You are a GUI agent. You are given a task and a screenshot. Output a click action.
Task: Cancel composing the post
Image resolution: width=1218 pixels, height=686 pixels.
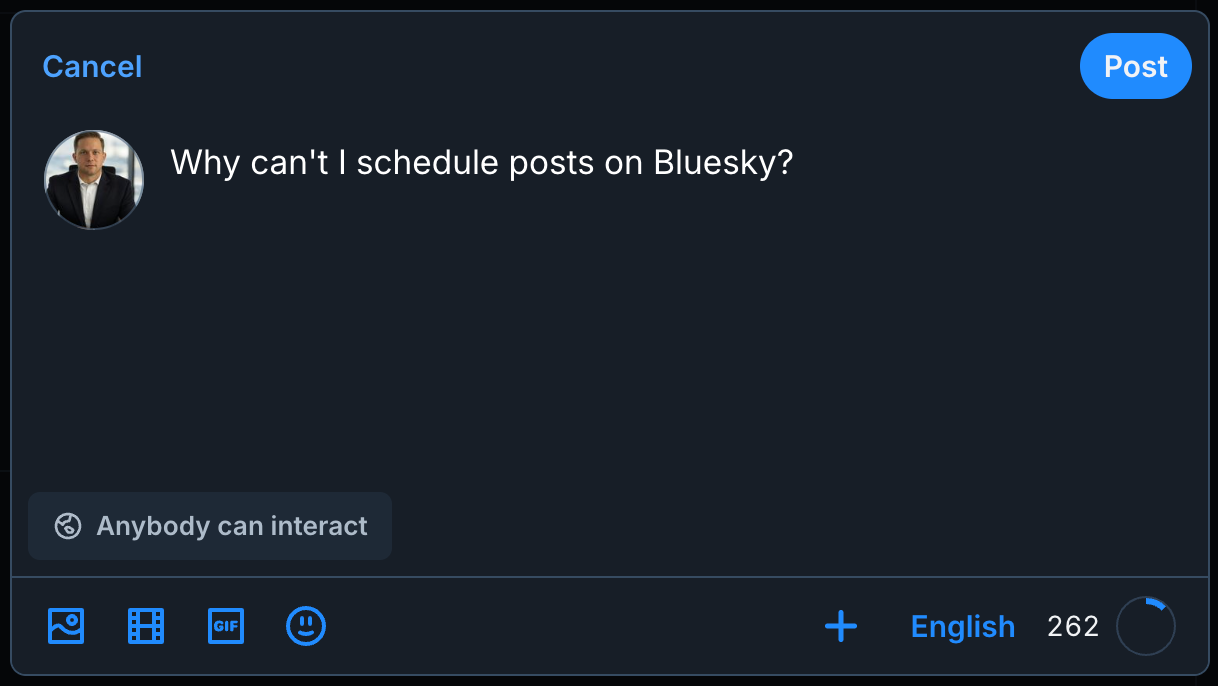tap(92, 66)
